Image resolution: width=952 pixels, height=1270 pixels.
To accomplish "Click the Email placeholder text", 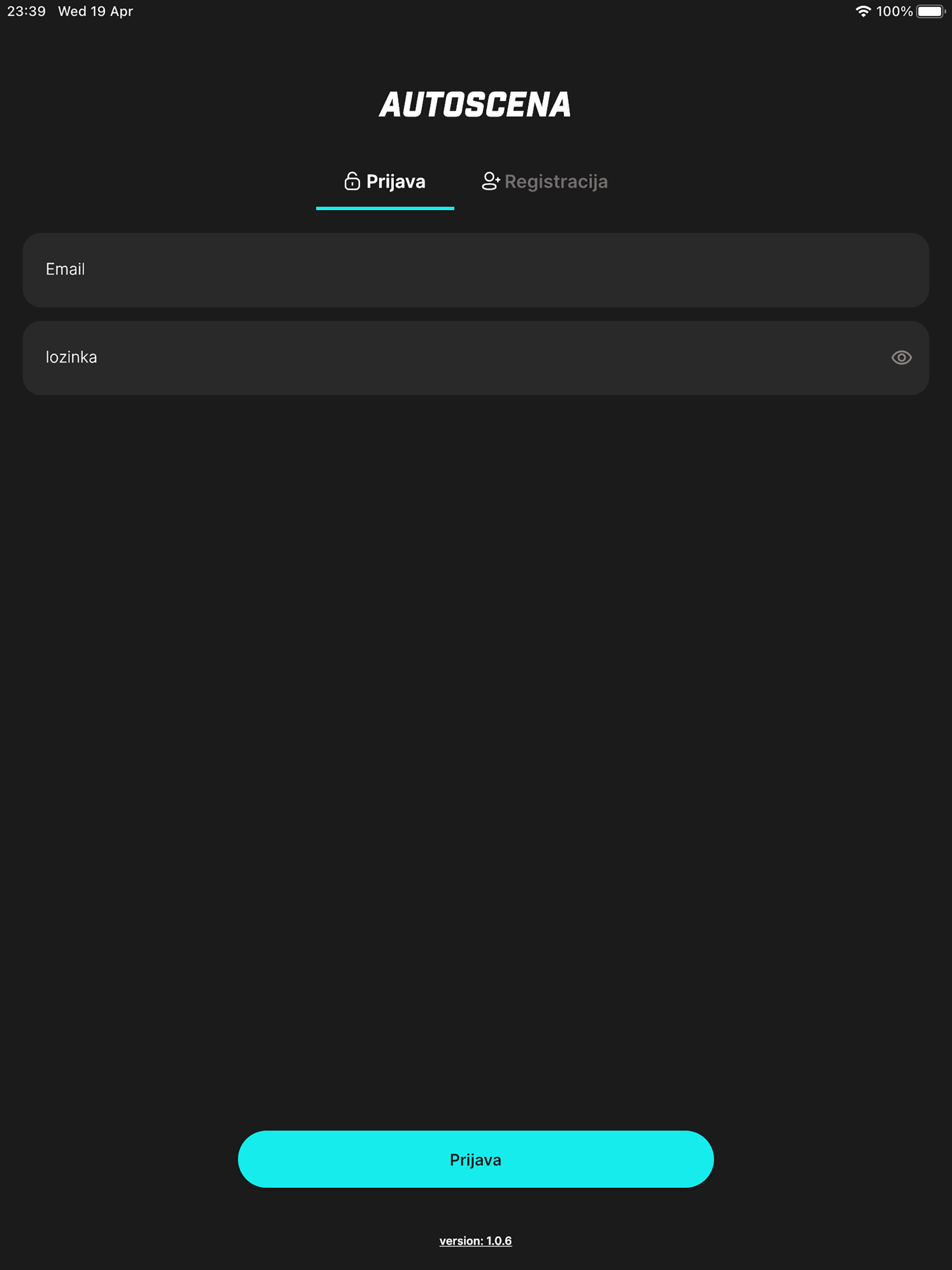I will coord(66,269).
